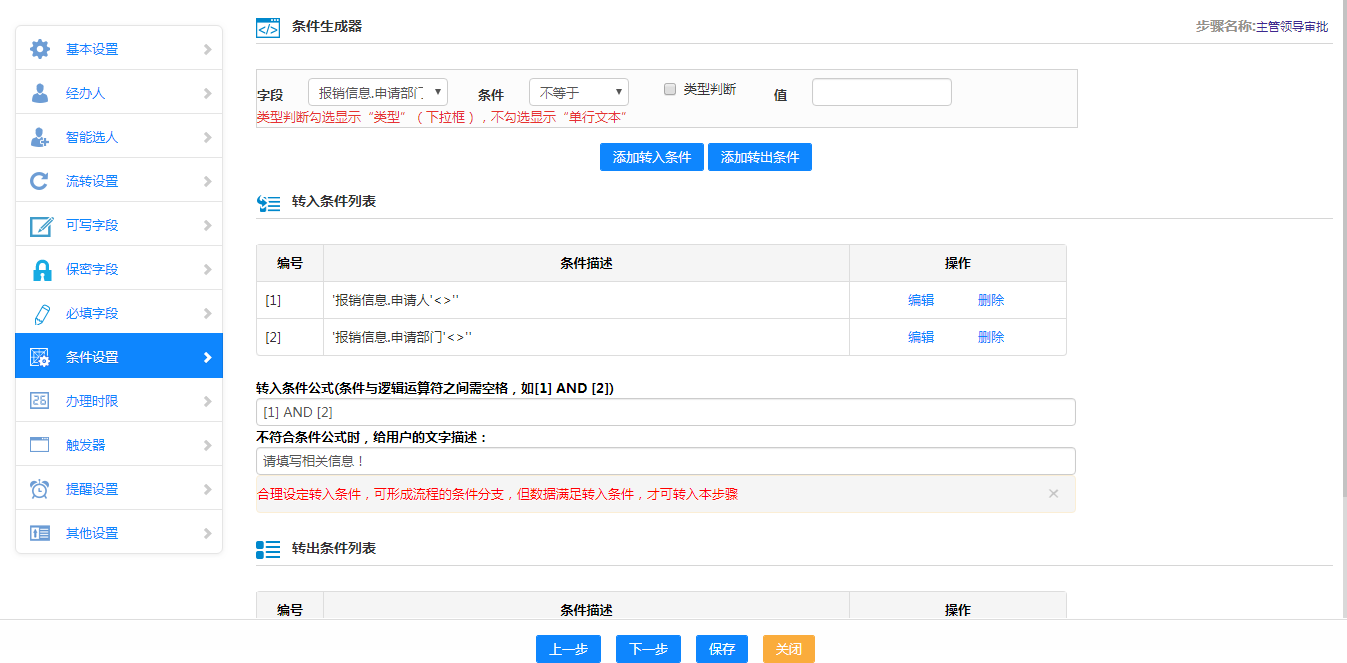Click 编辑 link for condition [1]

pos(921,300)
